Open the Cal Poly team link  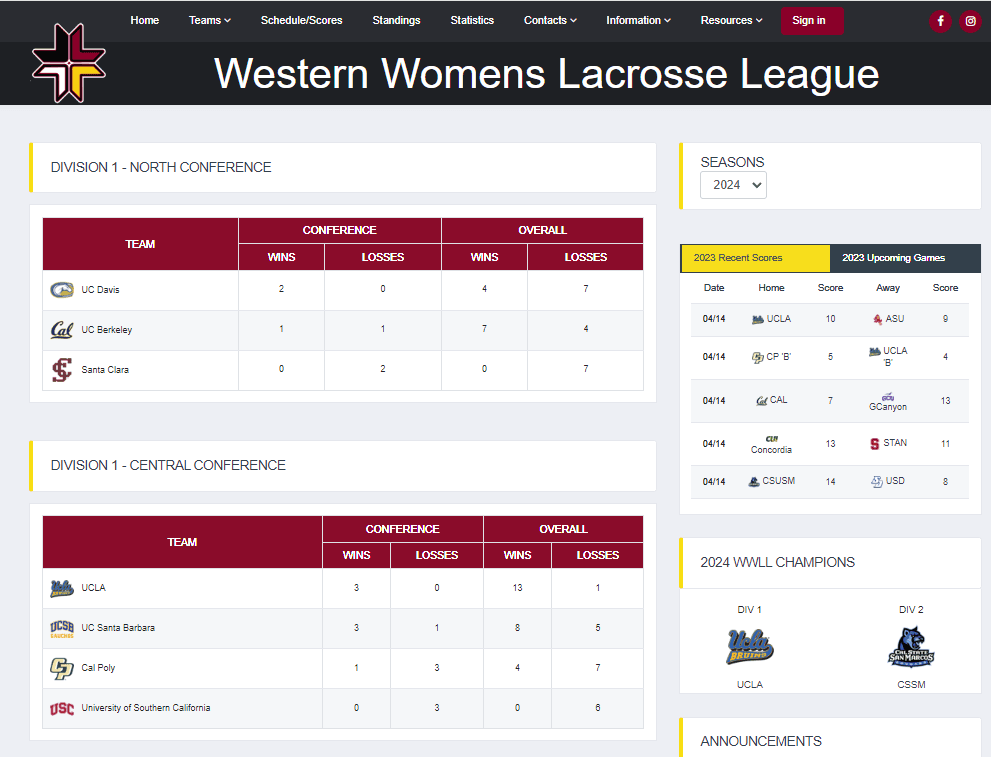click(98, 667)
